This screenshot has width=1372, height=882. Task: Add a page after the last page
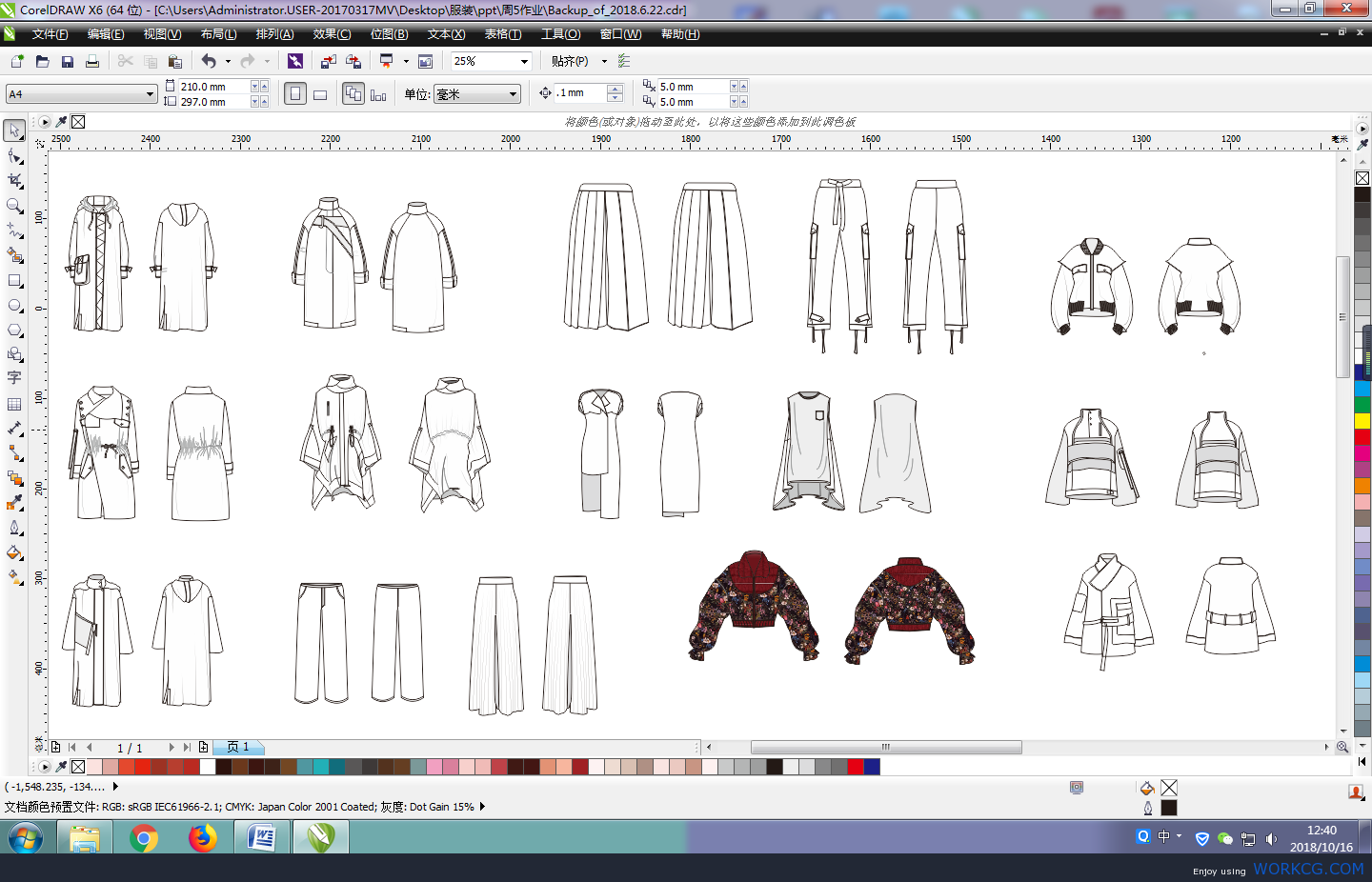click(203, 748)
